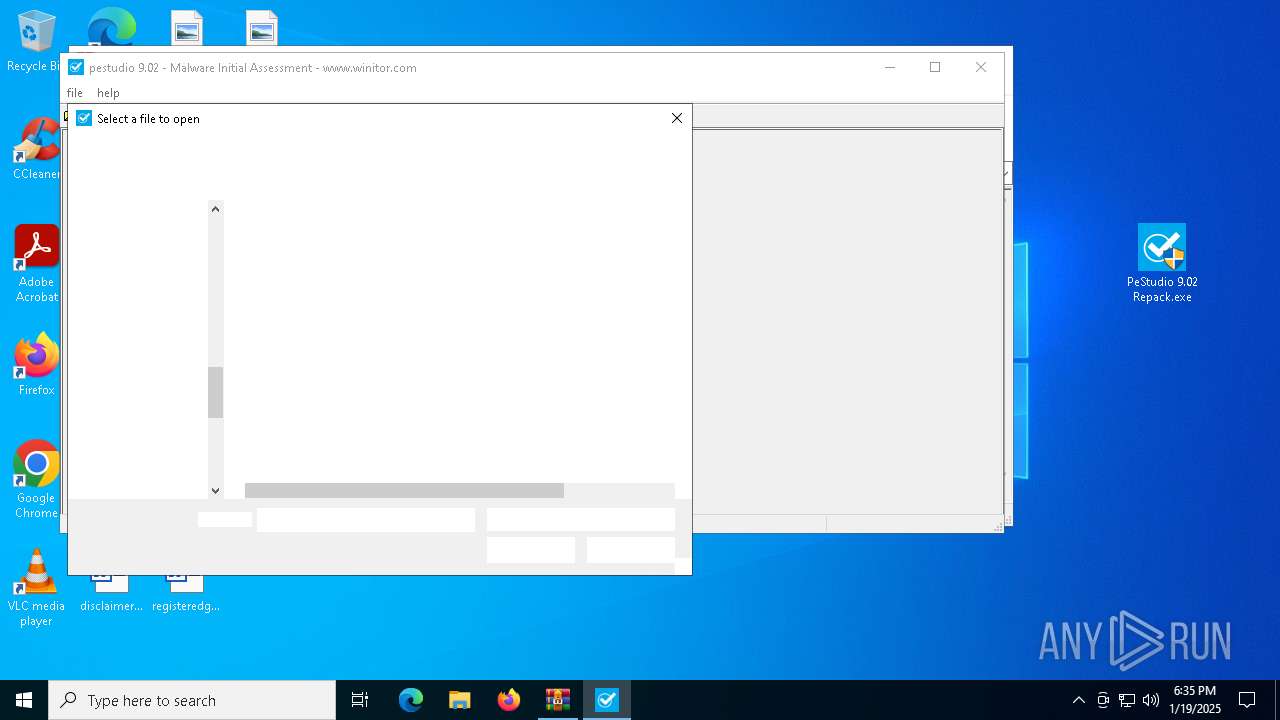Launch Microsoft Edge from the taskbar
The width and height of the screenshot is (1280, 720).
coord(411,700)
